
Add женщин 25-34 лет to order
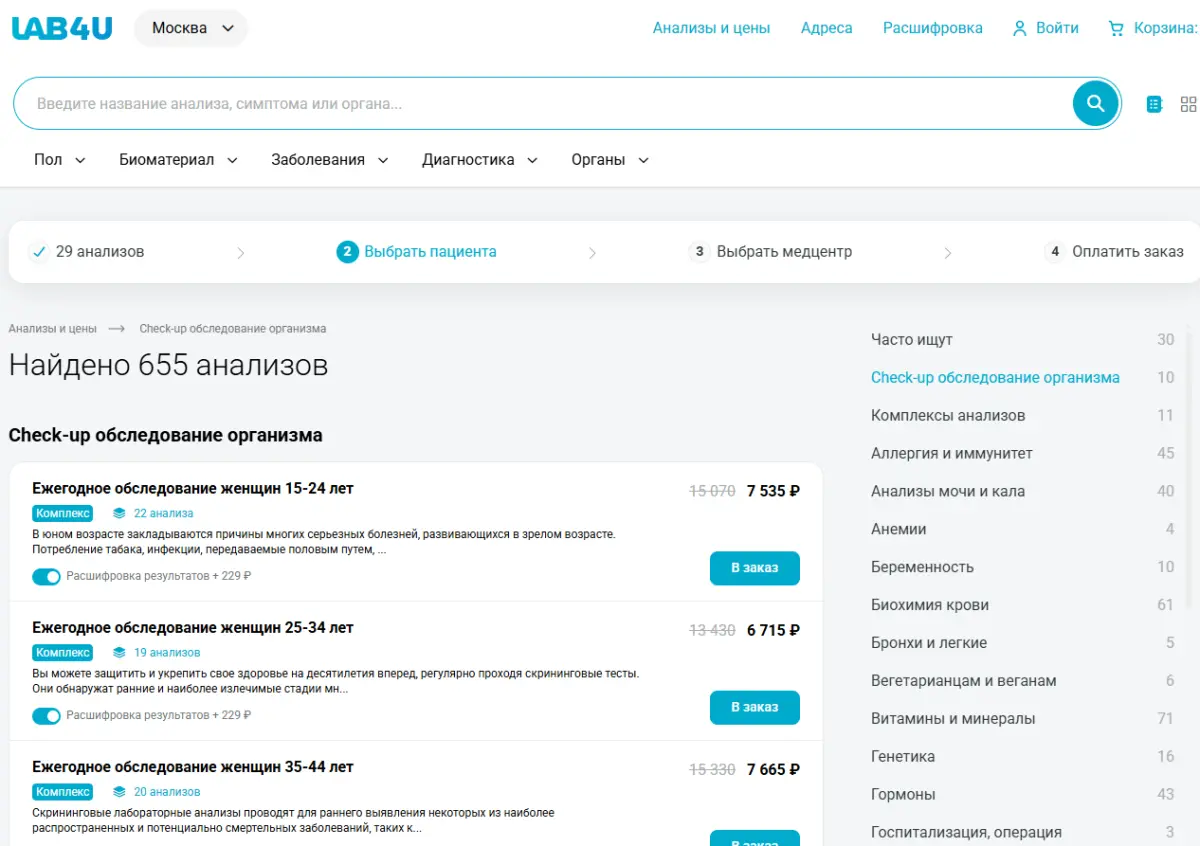(x=755, y=707)
